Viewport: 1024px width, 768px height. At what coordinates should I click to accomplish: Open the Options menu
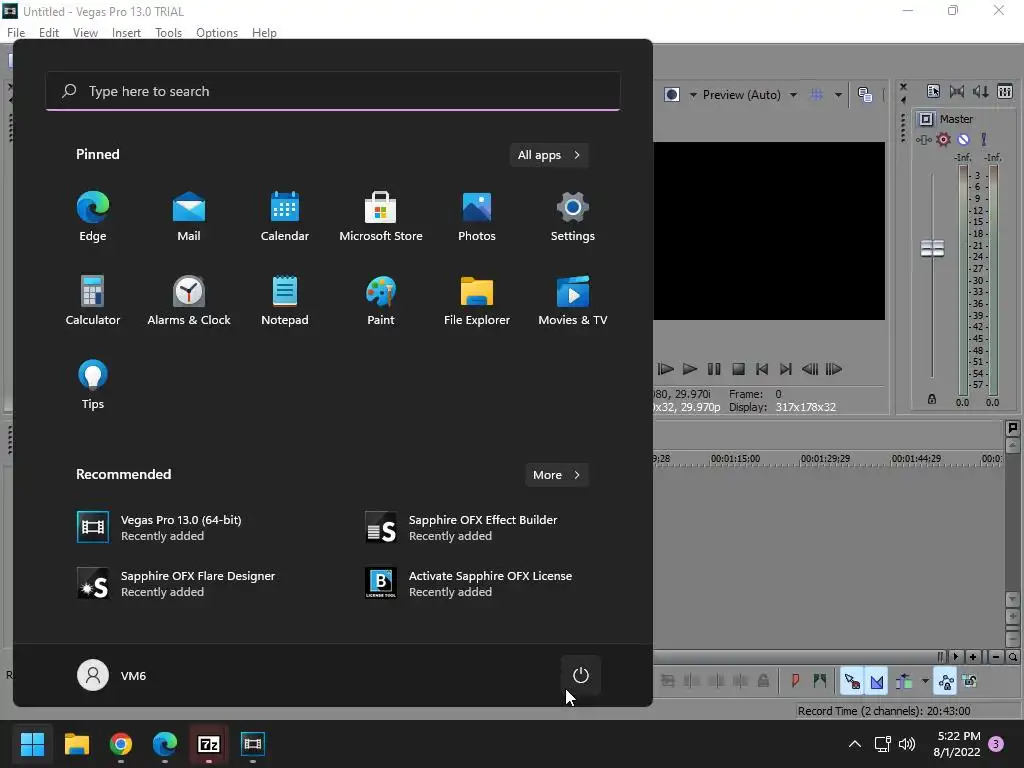pos(217,33)
